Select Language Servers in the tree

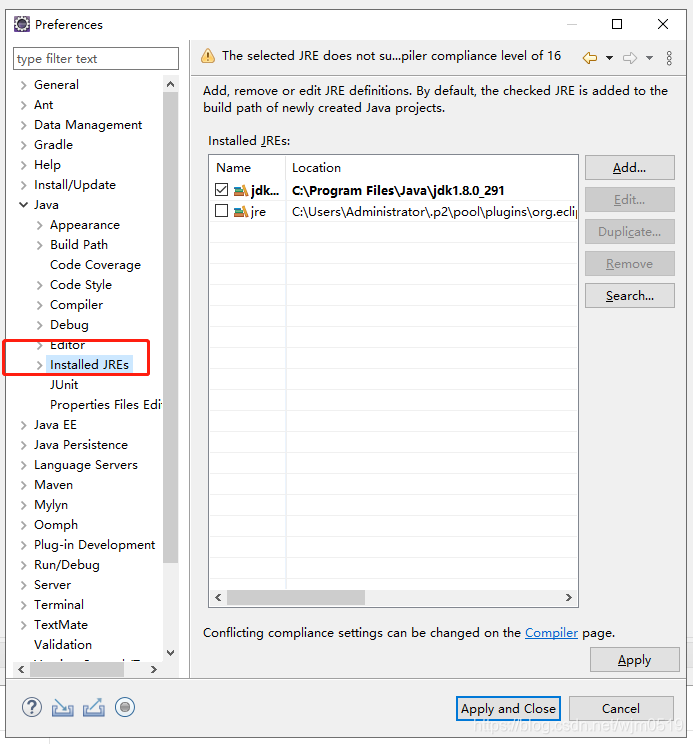(x=86, y=465)
